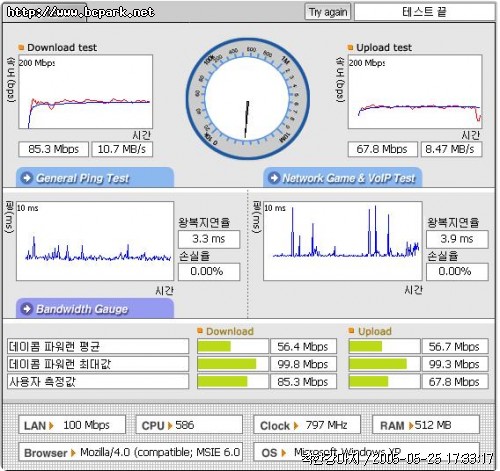Click the orange bullet beside Download test
Image resolution: width=500 pixels, height=471 pixels.
(x=21, y=47)
